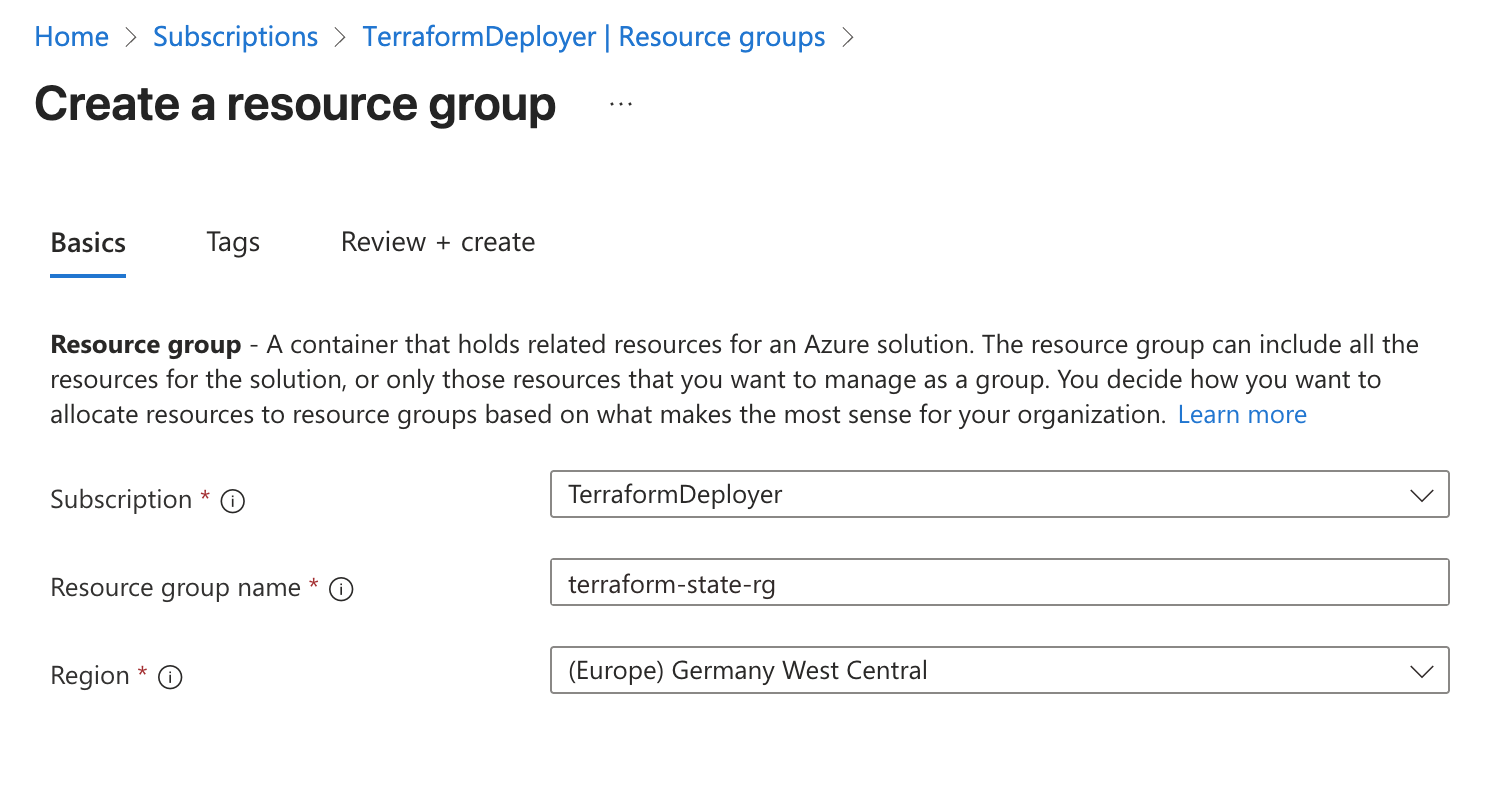The image size is (1510, 810).
Task: Focus the Resource group name text field
Action: pos(1000,583)
